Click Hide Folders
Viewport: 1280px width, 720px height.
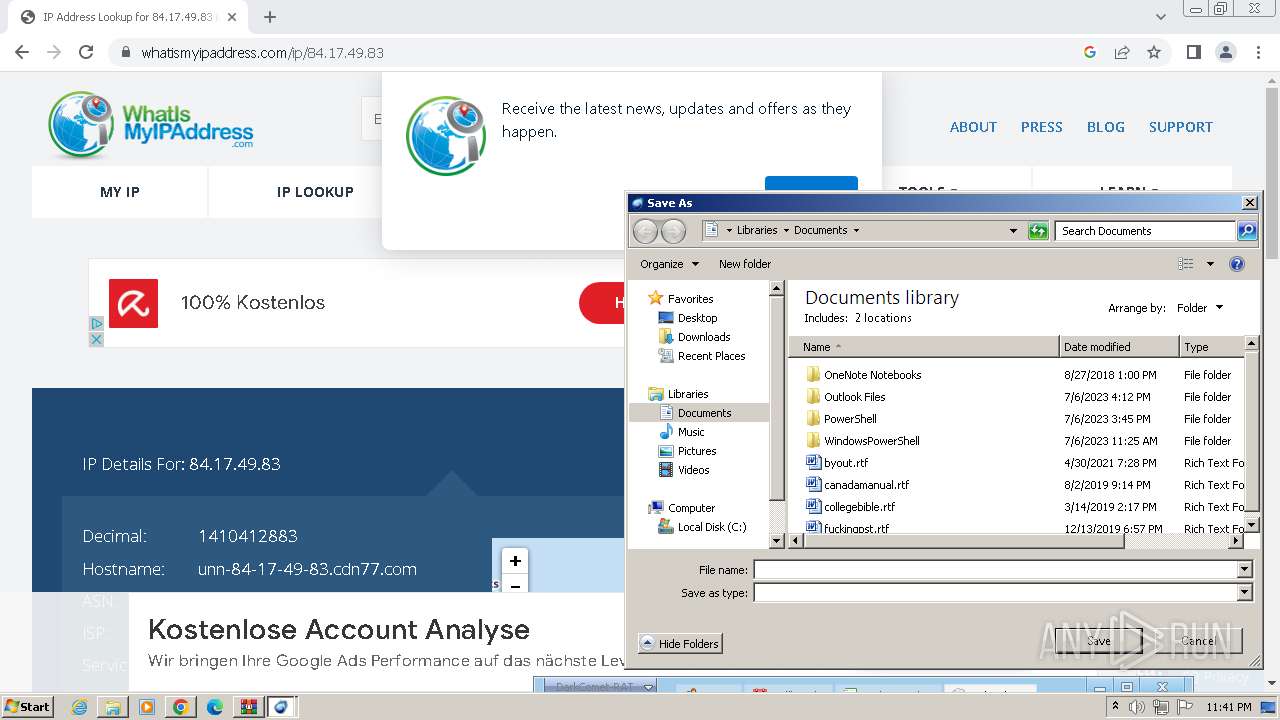click(x=679, y=644)
